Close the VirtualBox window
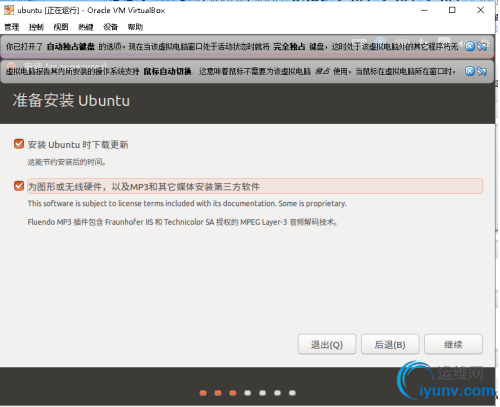 click(x=480, y=10)
